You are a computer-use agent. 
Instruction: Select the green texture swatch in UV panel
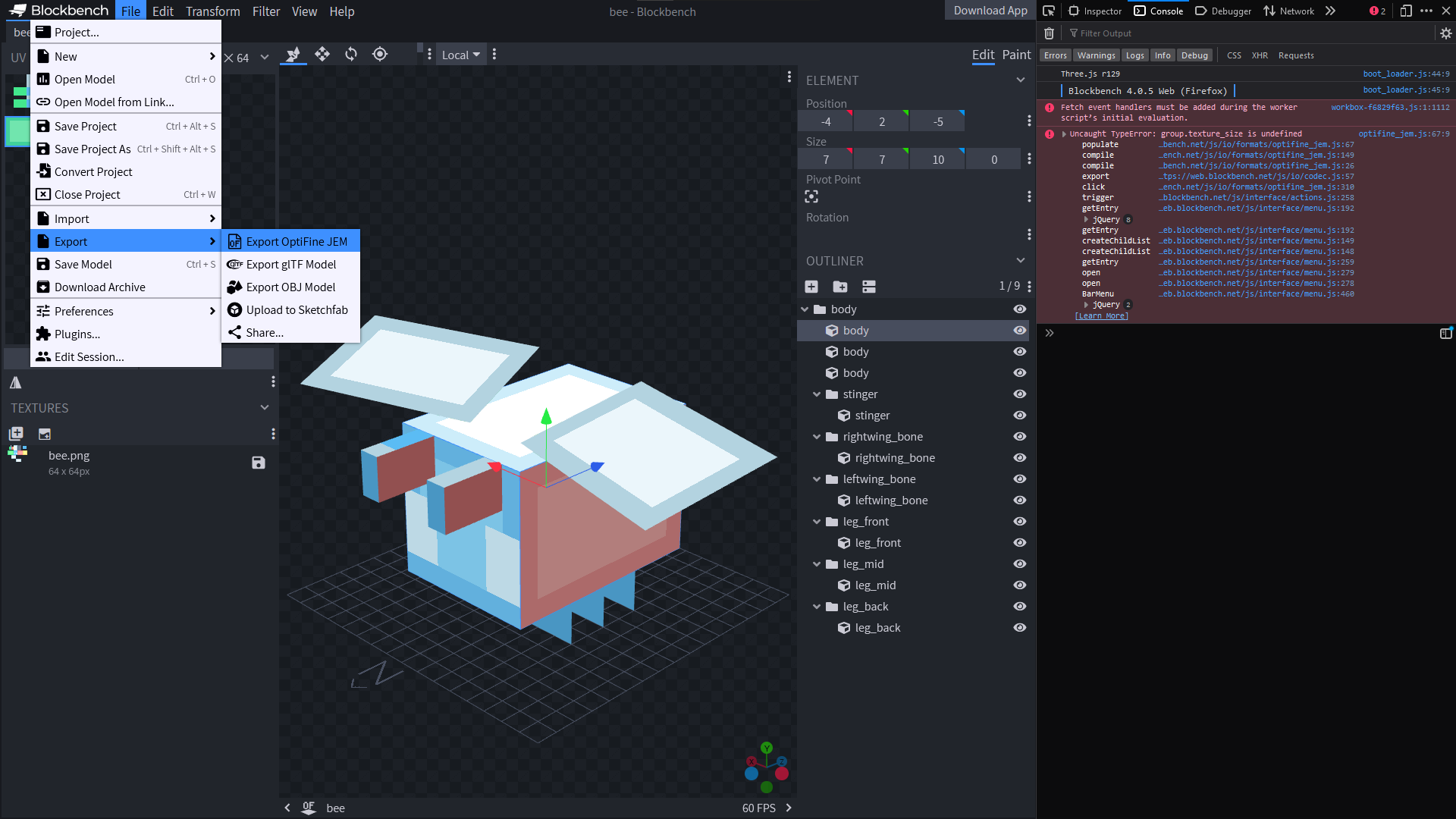point(16,131)
